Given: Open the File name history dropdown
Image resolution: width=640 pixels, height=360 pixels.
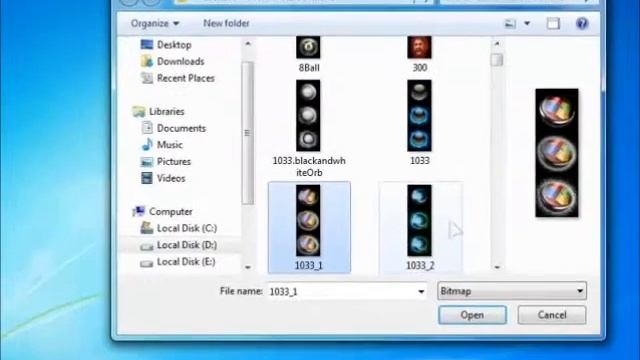Looking at the screenshot, I should (421, 291).
